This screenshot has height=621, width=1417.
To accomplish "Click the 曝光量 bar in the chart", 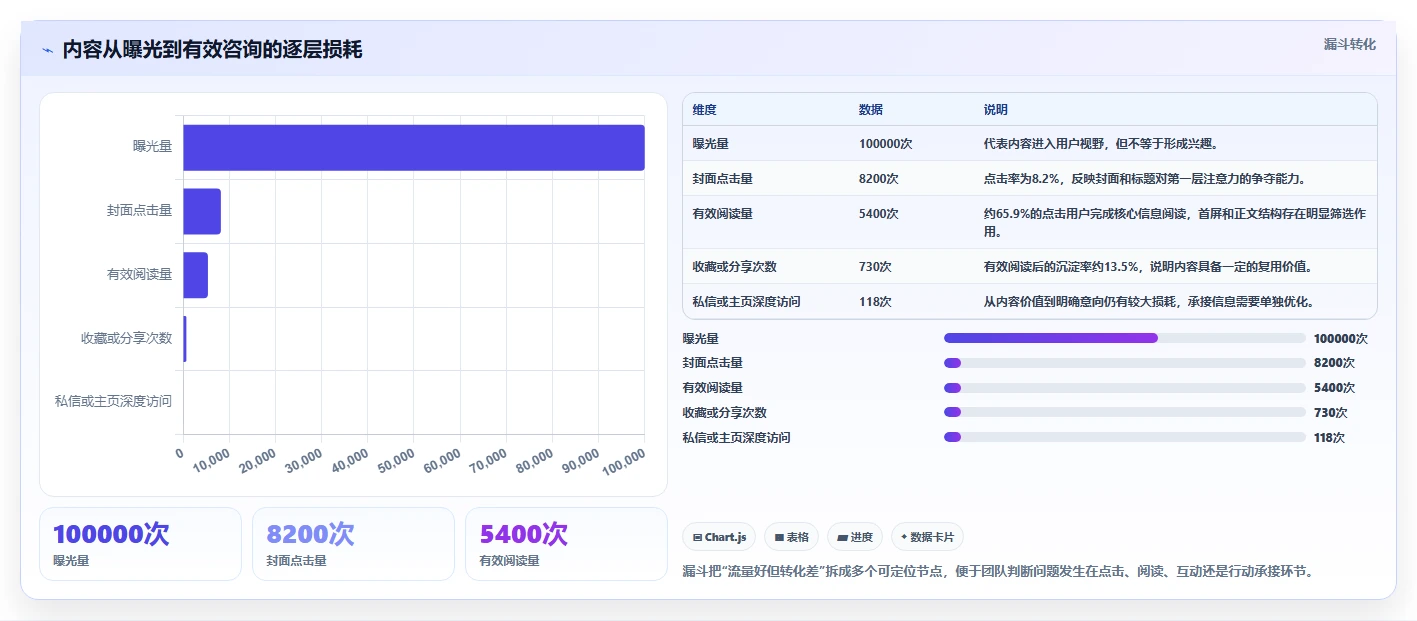I will pos(414,147).
